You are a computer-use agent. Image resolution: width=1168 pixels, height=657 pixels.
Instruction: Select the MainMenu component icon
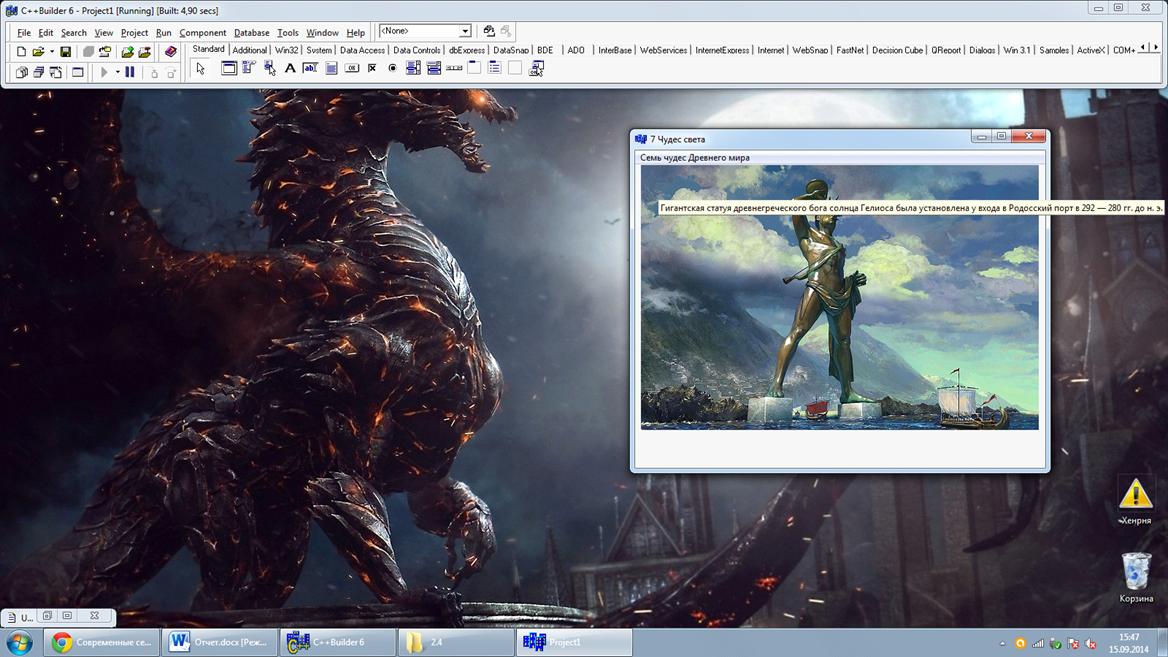click(x=249, y=69)
